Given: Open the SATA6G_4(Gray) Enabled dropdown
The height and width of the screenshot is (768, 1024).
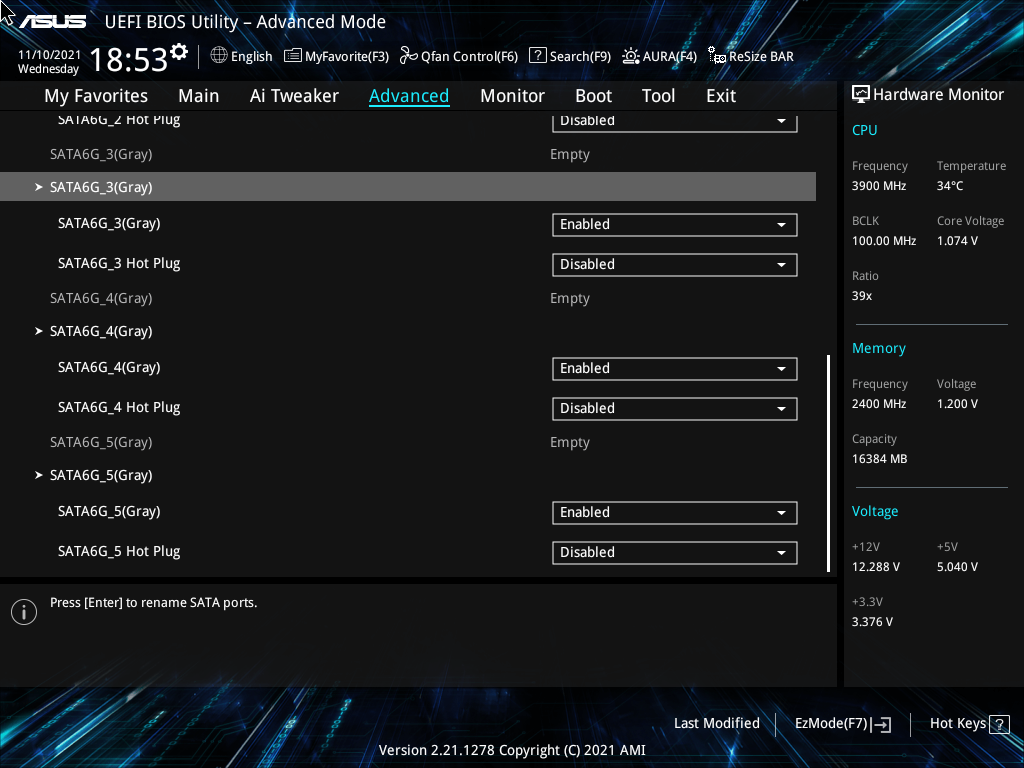Looking at the screenshot, I should point(675,368).
